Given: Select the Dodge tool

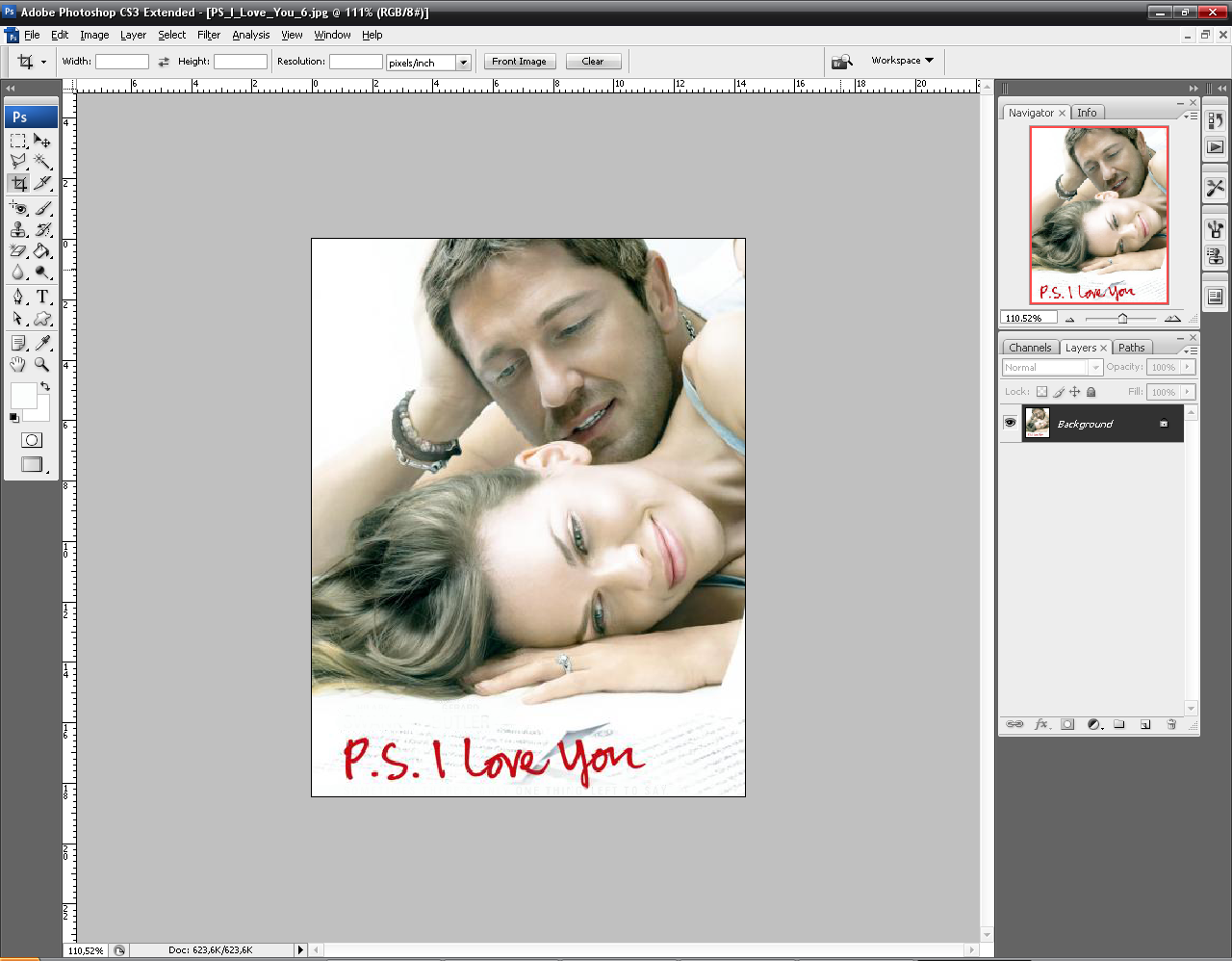Looking at the screenshot, I should click(42, 273).
